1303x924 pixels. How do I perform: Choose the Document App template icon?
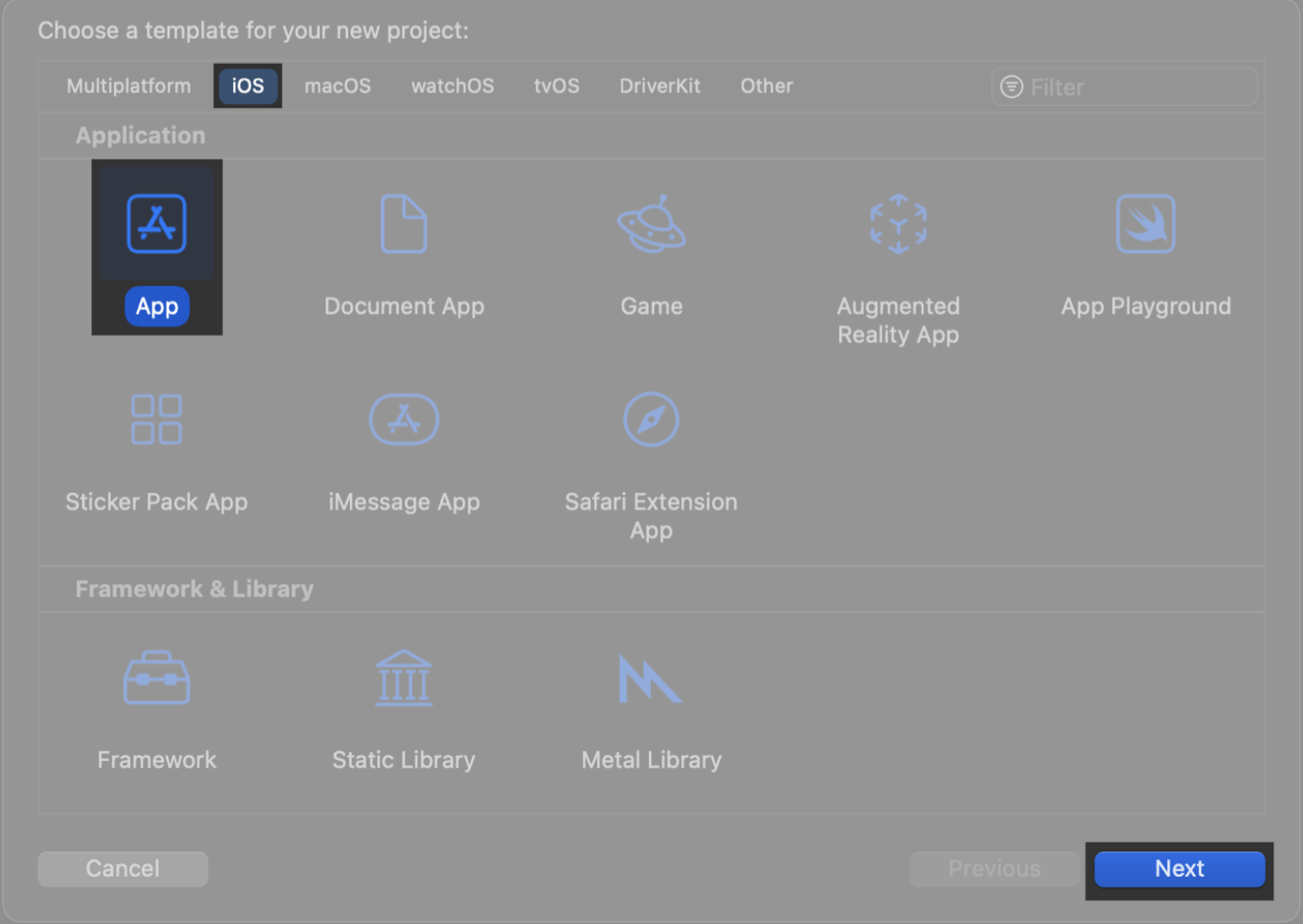(x=403, y=224)
